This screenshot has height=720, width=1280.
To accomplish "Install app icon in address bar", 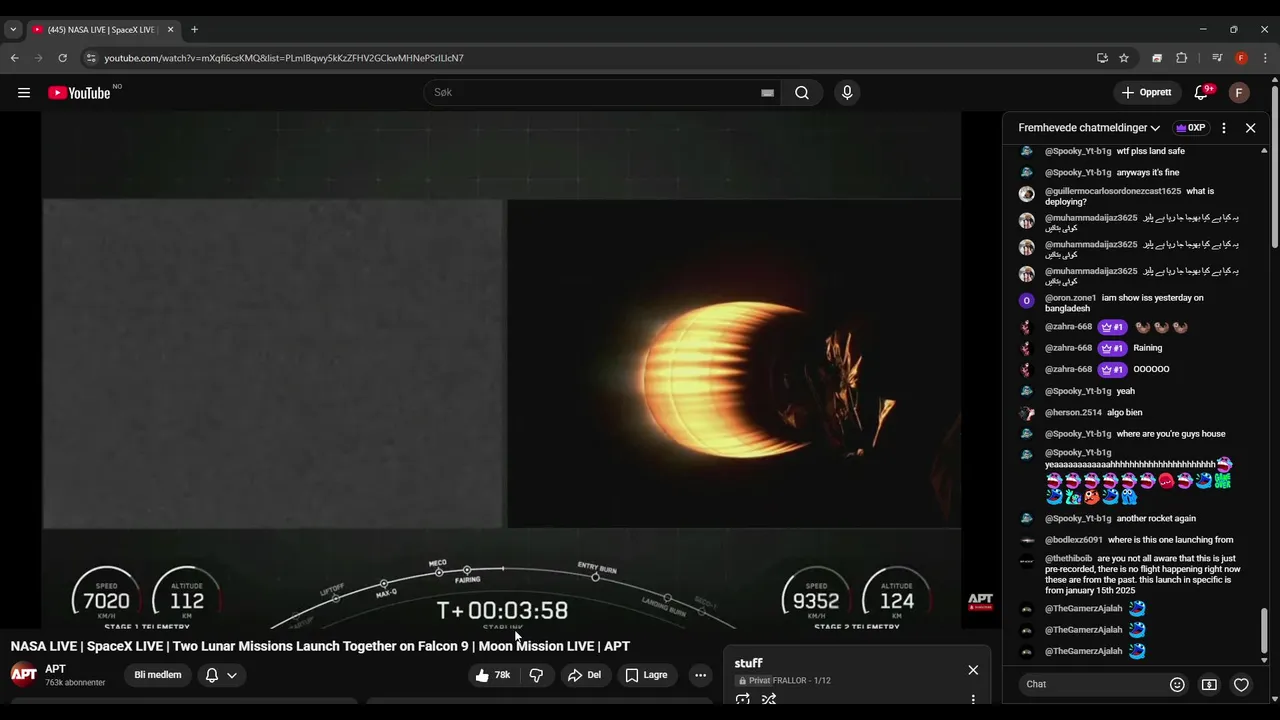I will point(1102,58).
